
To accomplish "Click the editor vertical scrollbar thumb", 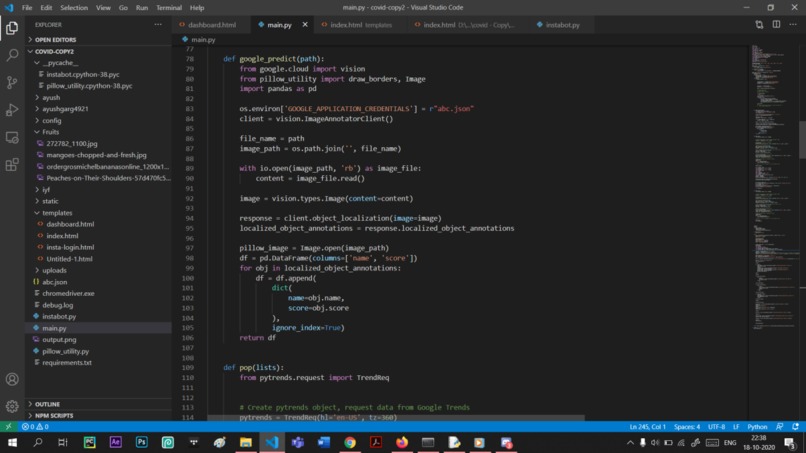I will click(802, 140).
